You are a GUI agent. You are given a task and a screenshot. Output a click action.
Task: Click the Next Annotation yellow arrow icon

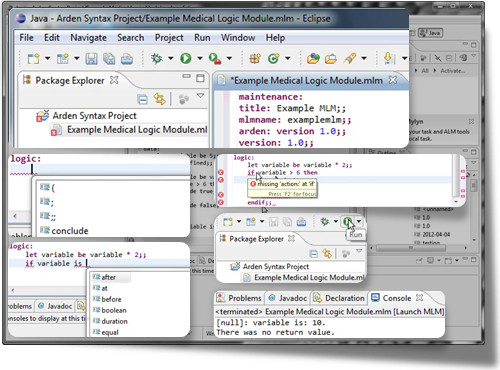point(388,58)
